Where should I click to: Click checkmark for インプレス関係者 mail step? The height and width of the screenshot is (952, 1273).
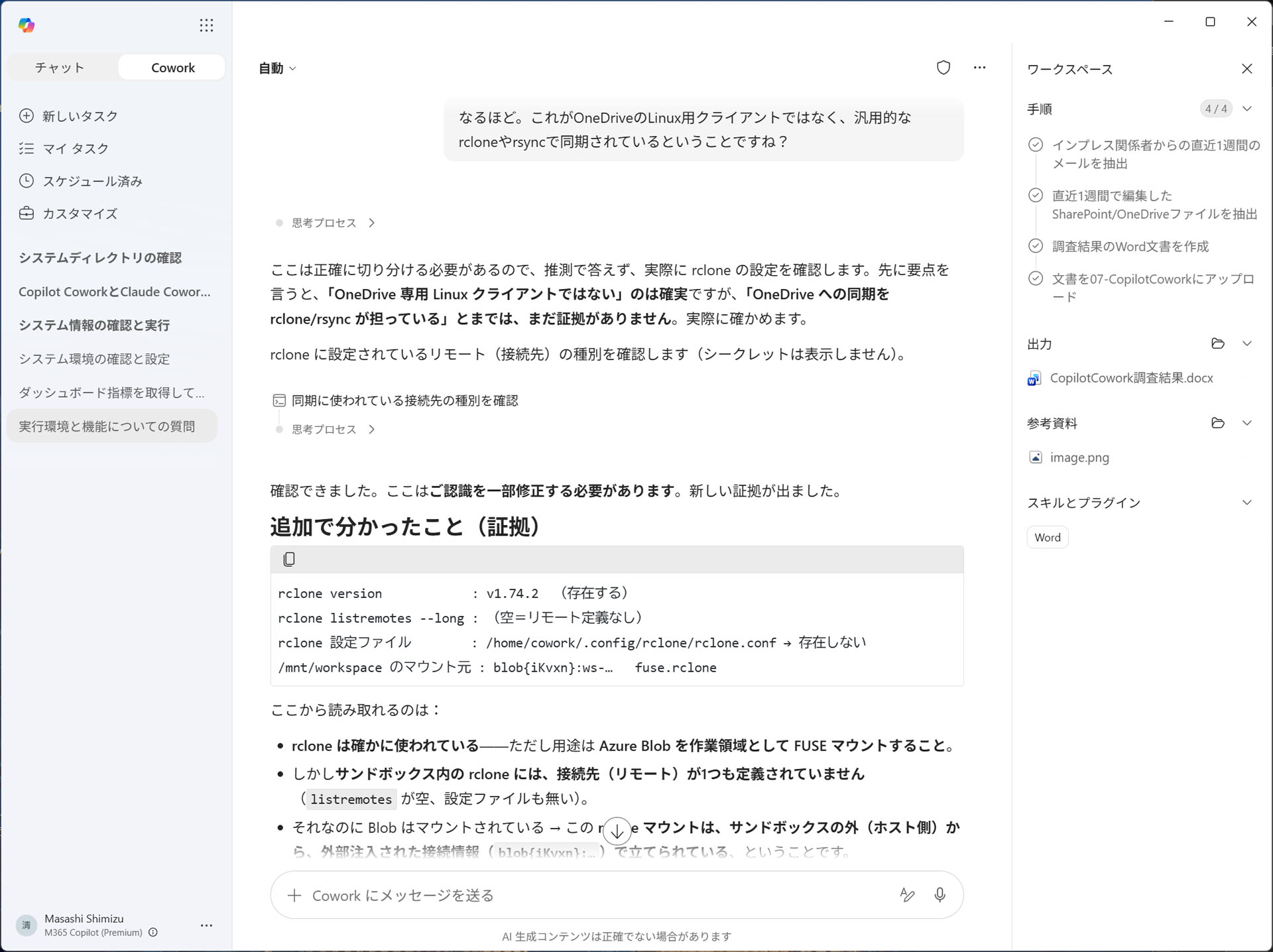1036,145
